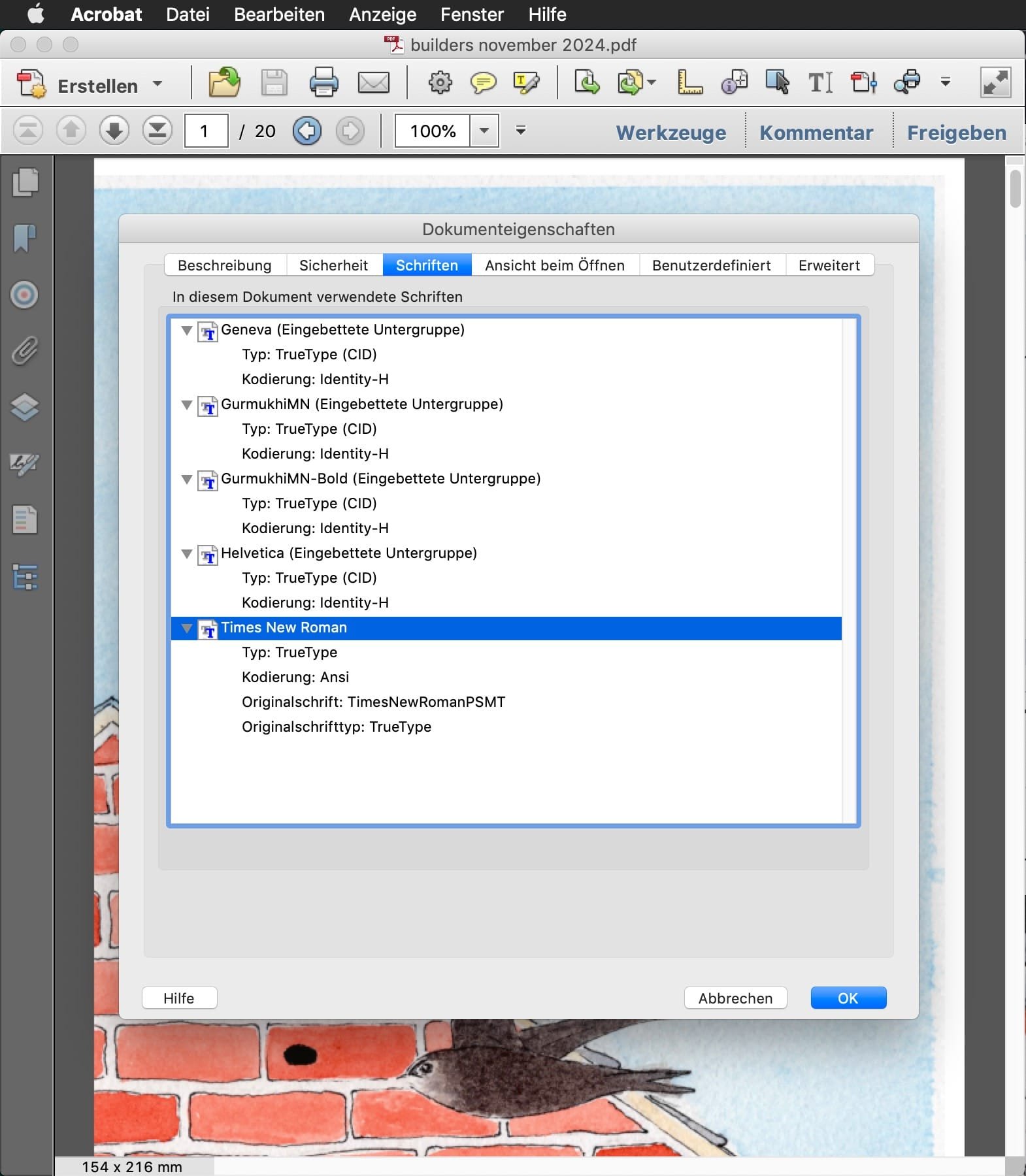Click the red crop page tool icon

[863, 83]
